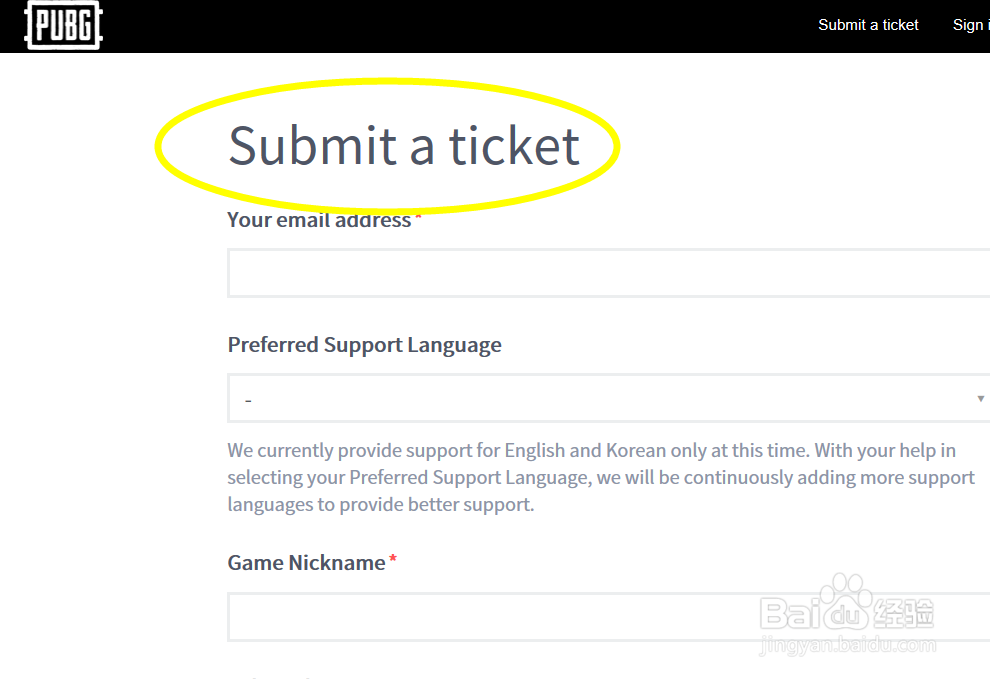
Task: Click the red asterisk beside email address
Action: (418, 217)
